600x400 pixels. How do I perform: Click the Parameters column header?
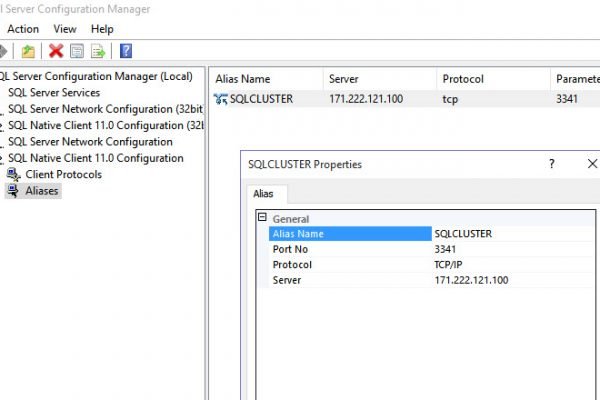coord(576,79)
